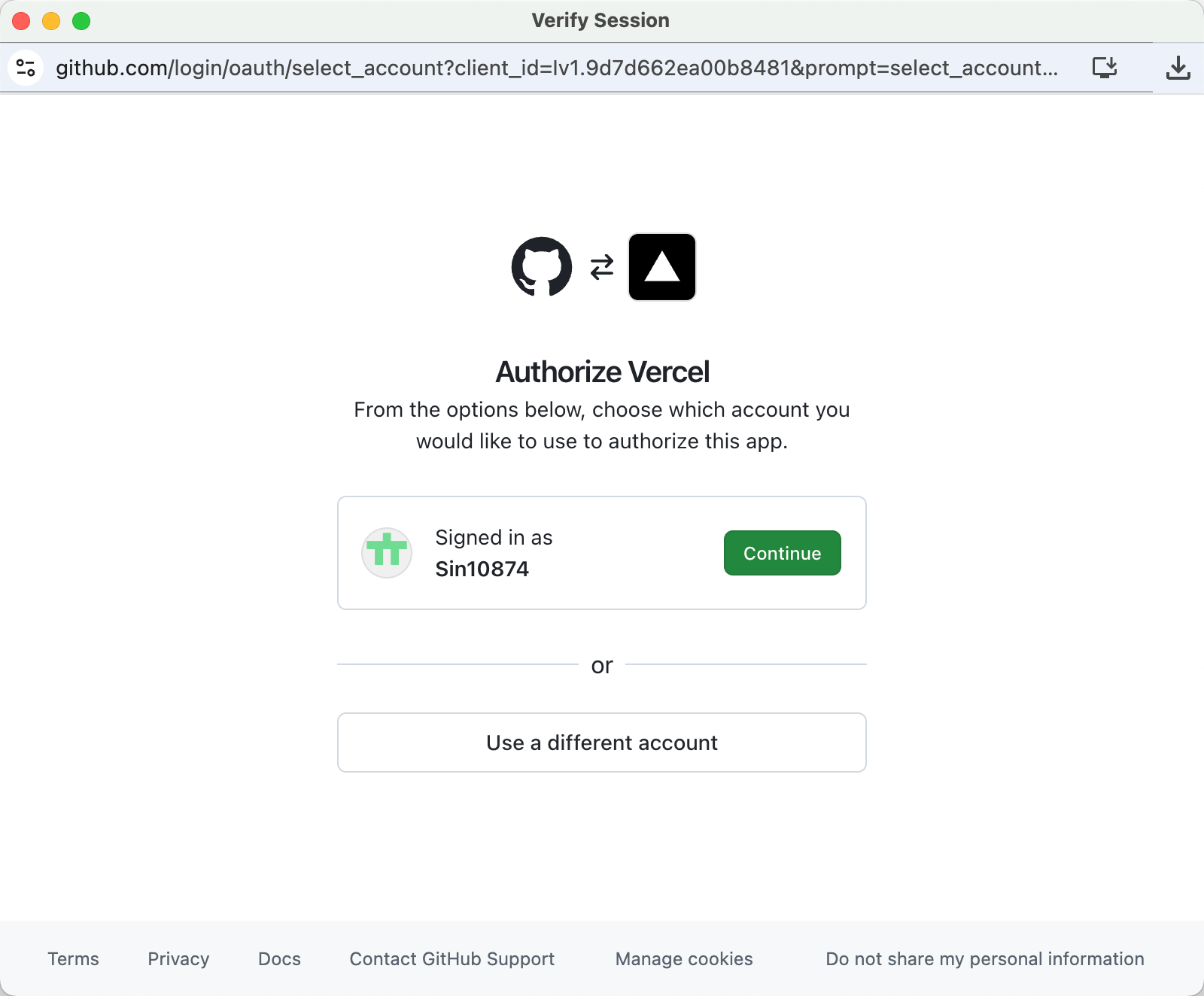Screen dimensions: 1204x996
Task: Click Contact GitHub Support link
Action: coord(452,959)
